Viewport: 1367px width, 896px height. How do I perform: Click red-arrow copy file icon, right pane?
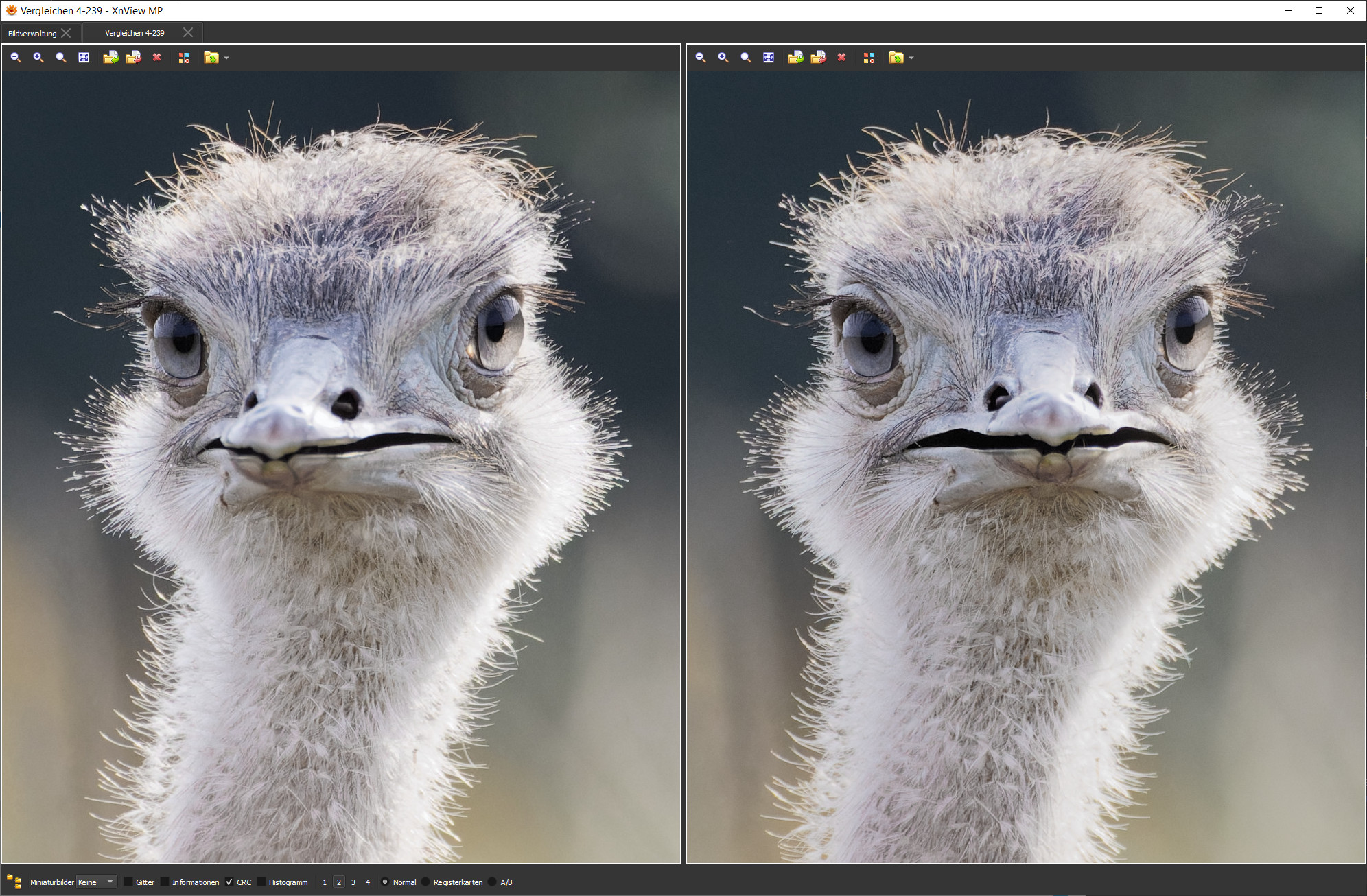point(818,58)
